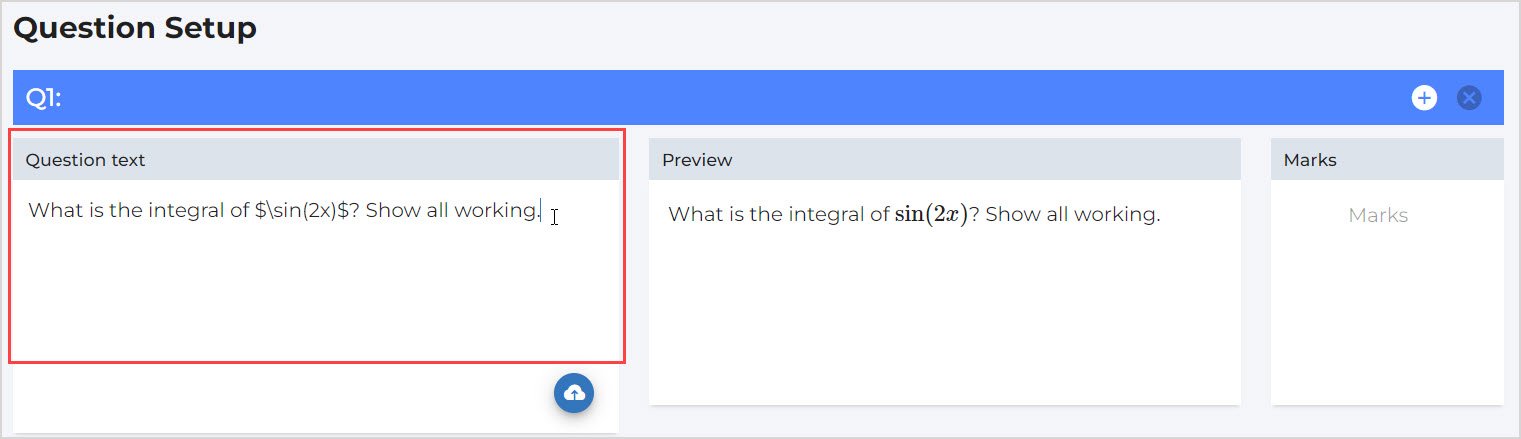Viewport: 1521px width, 439px height.
Task: Click the plus icon to add a question
Action: [x=1424, y=97]
